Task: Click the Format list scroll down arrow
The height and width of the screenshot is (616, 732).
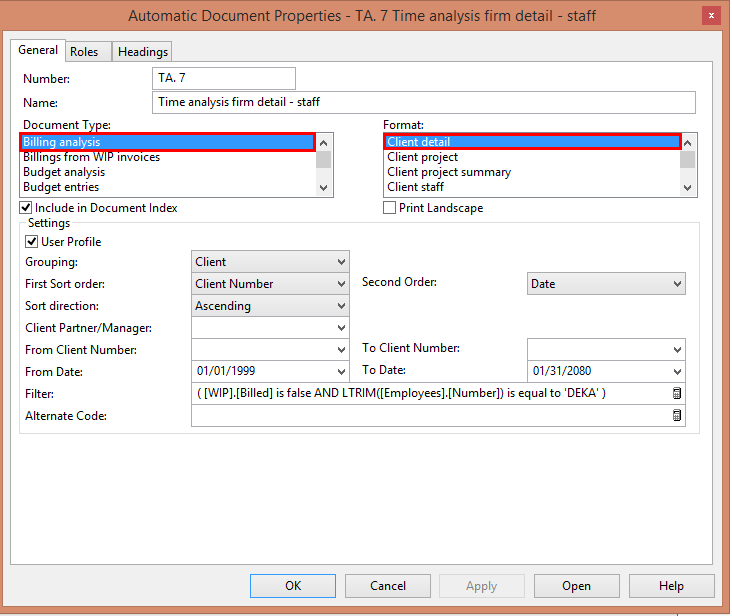Action: pyautogui.click(x=688, y=188)
